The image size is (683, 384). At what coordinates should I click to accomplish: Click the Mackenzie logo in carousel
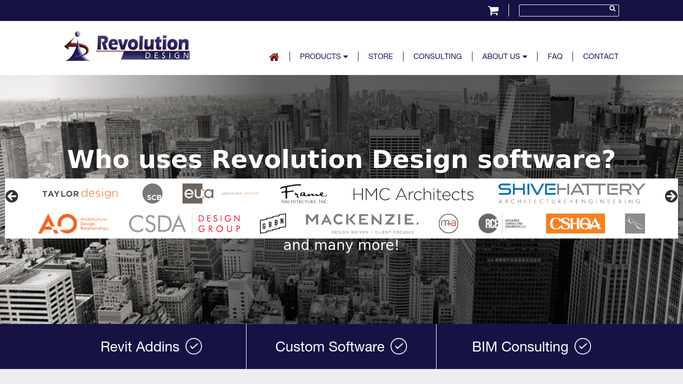(x=362, y=224)
